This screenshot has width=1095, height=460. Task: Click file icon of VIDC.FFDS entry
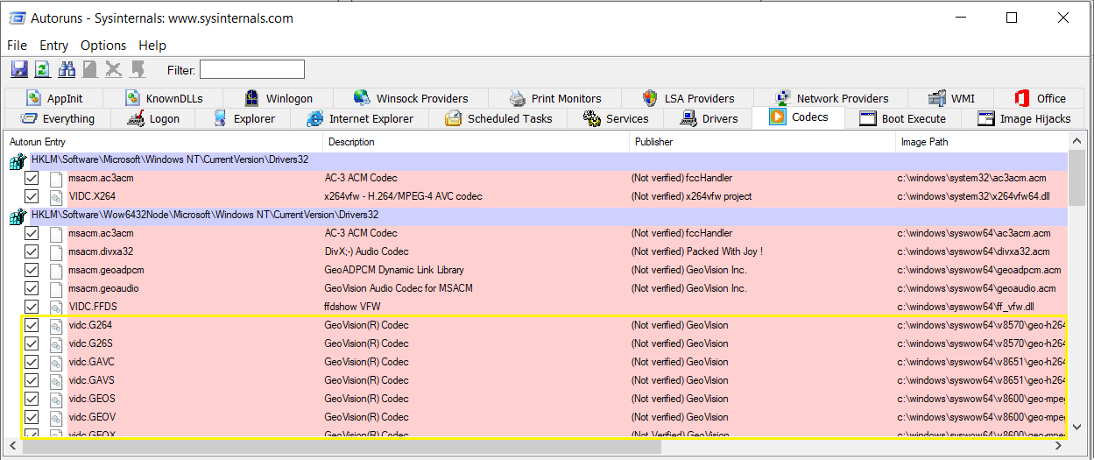(x=56, y=306)
